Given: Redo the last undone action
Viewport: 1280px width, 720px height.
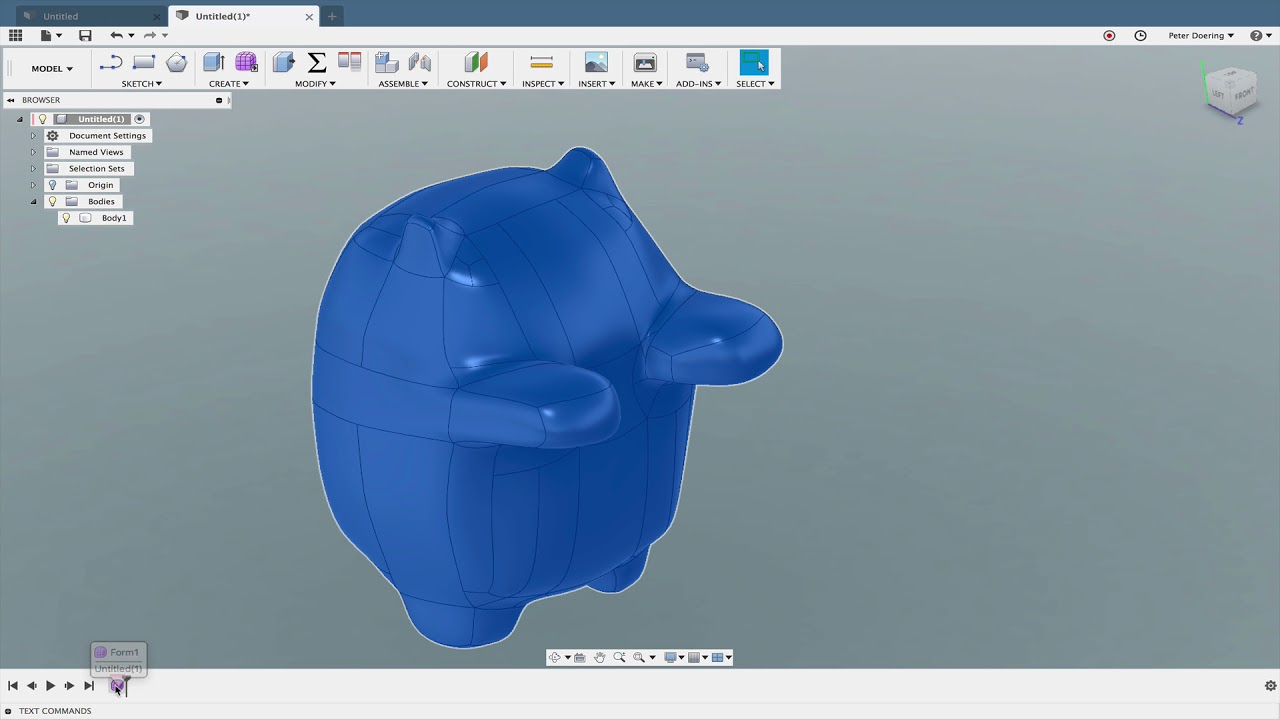Looking at the screenshot, I should click(150, 35).
